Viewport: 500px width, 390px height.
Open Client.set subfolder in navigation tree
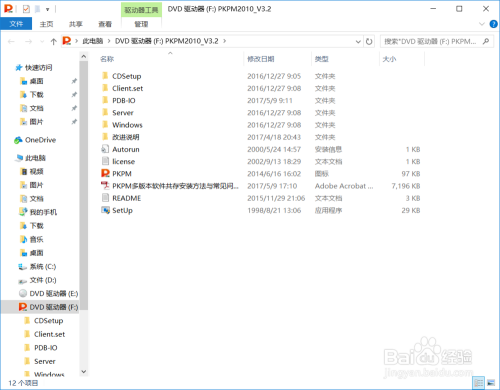coord(50,334)
